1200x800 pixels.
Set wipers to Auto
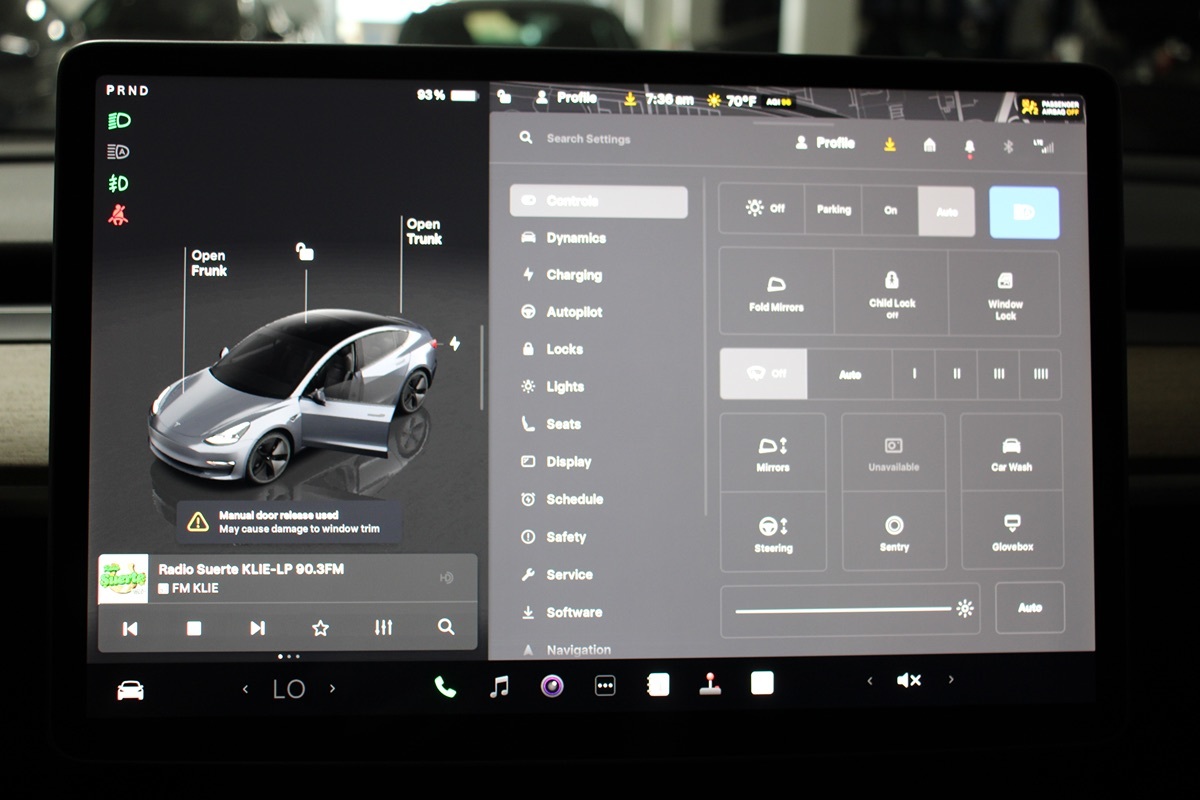[850, 374]
